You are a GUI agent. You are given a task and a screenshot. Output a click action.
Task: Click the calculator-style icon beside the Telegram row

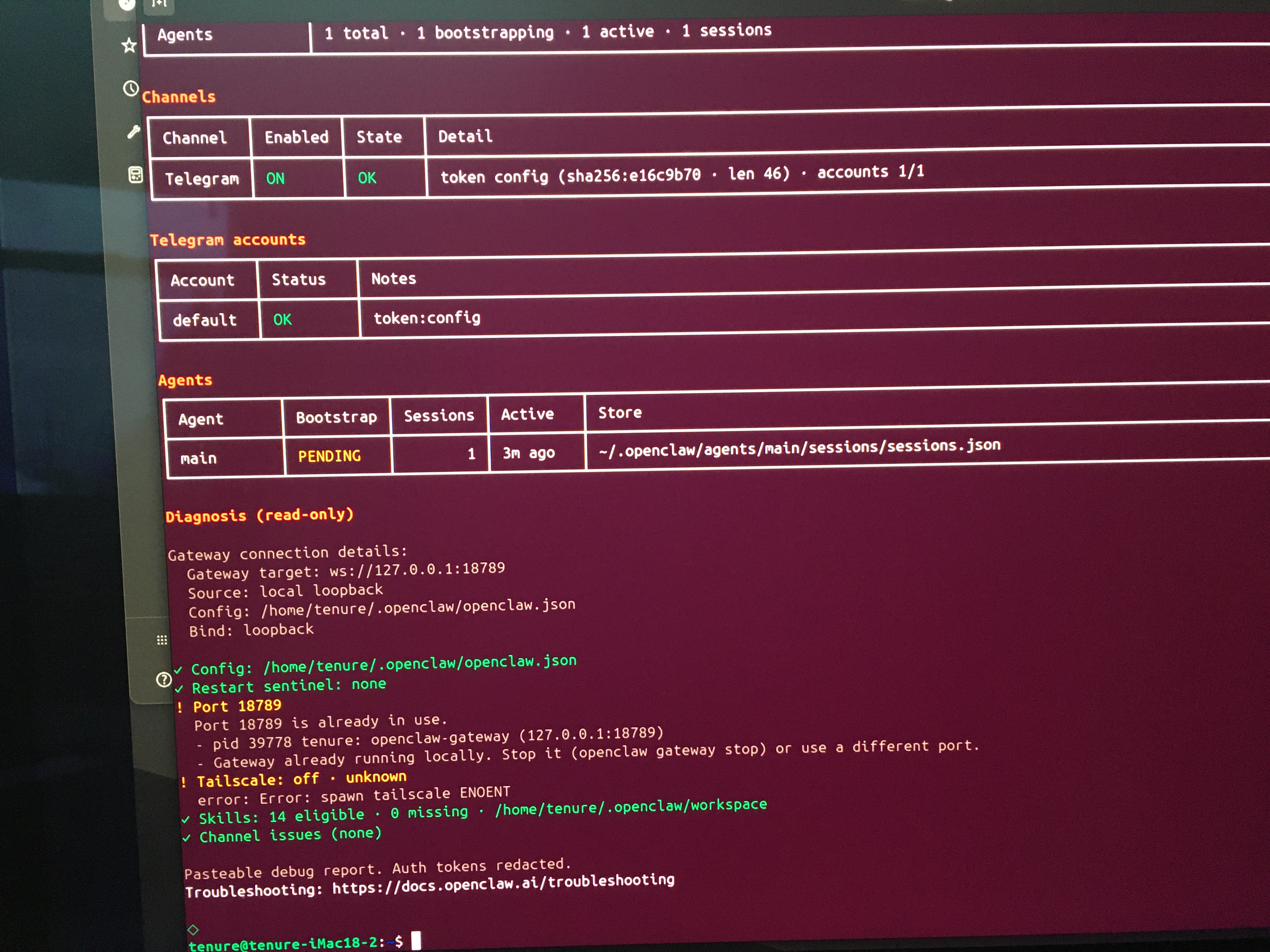pos(135,174)
